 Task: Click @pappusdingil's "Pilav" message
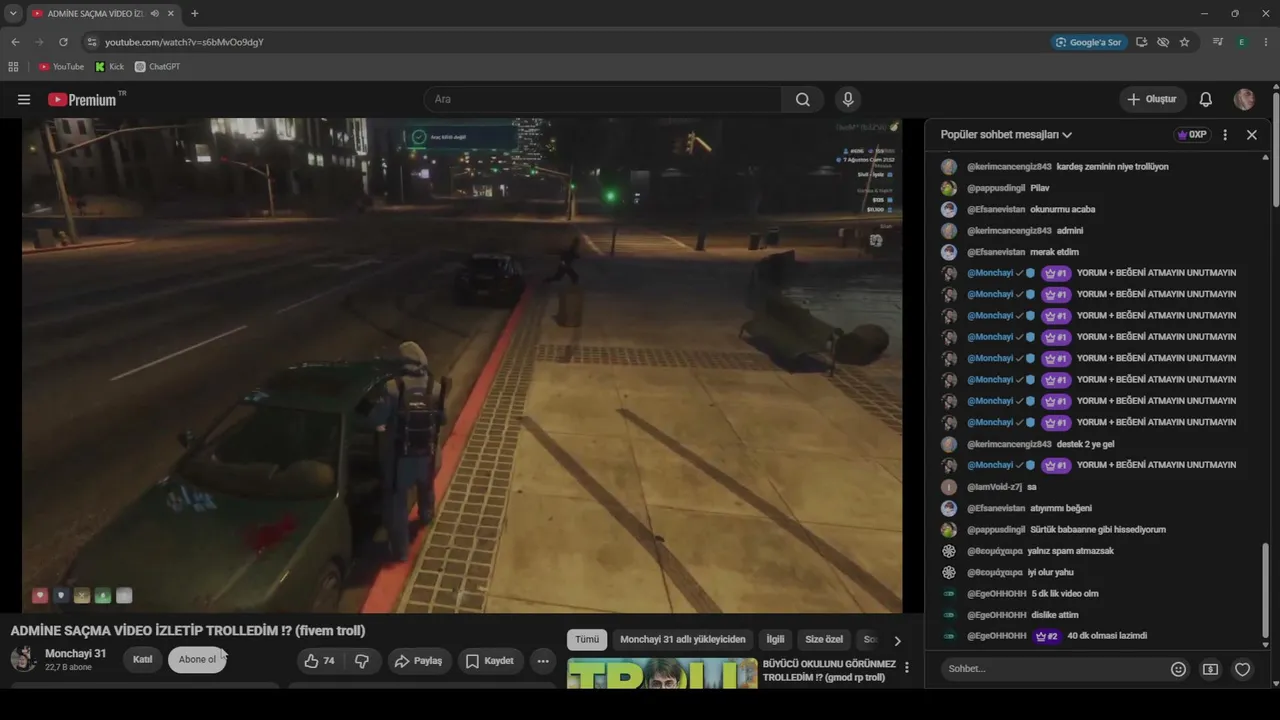[1039, 188]
